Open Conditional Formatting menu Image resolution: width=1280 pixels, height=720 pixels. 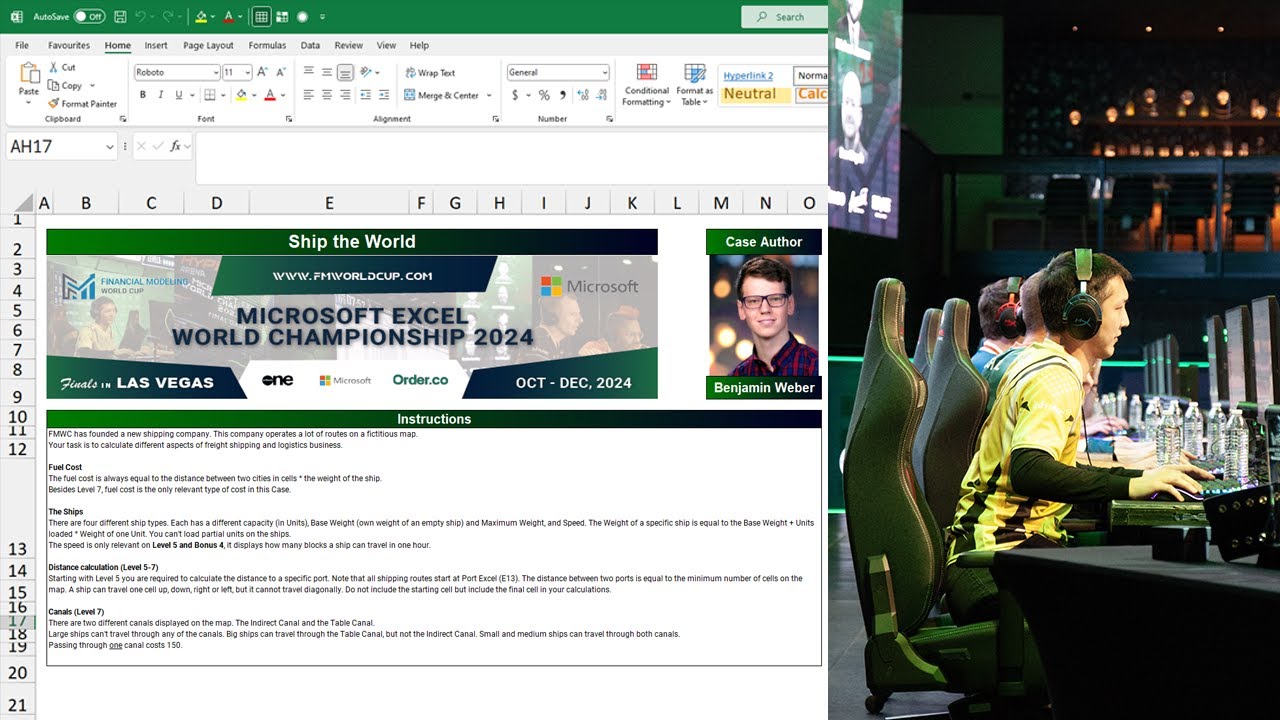click(646, 85)
